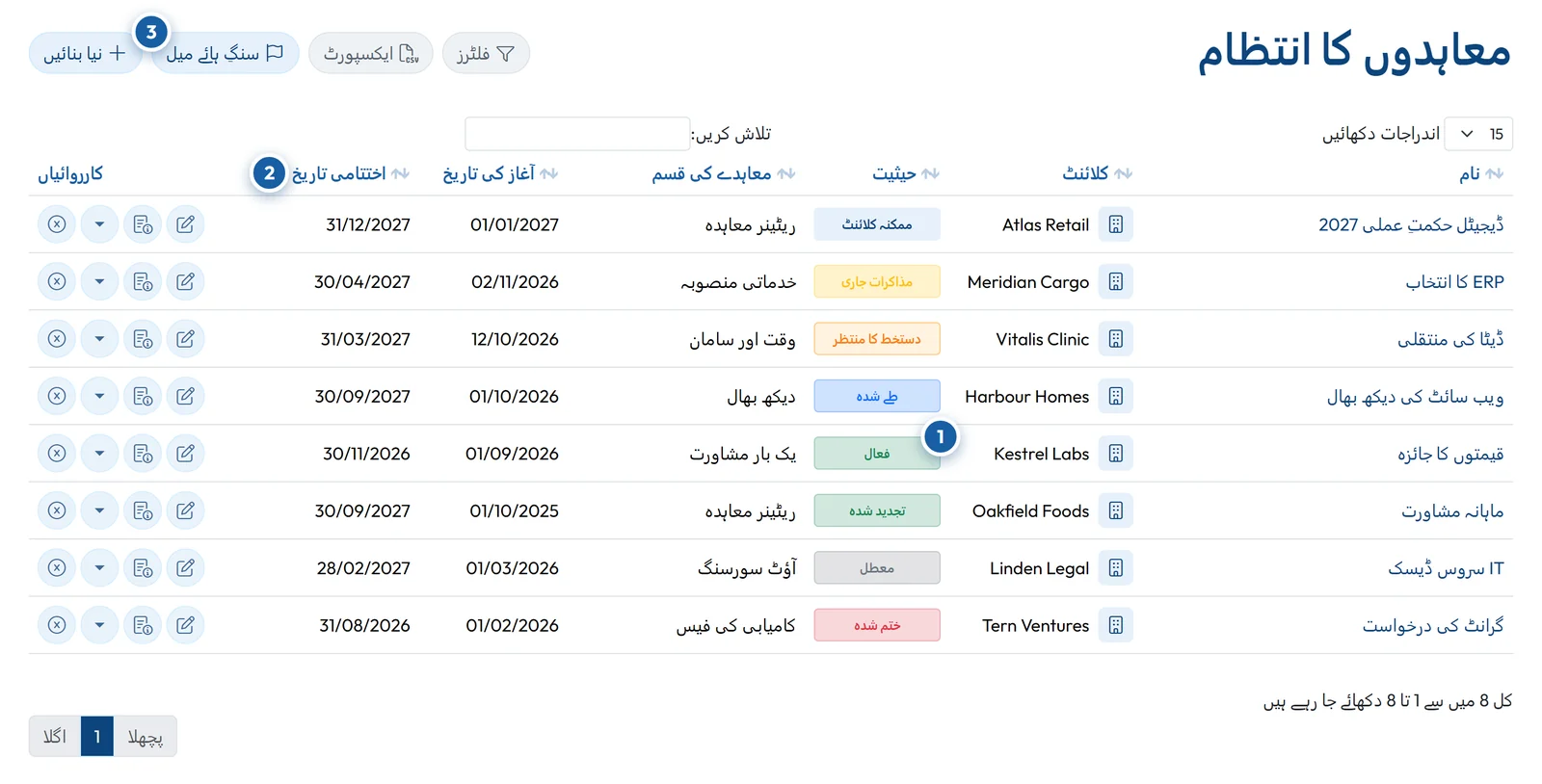Screen dimensions: 1542x784
Task: Cancel the Tern Ventures contract
Action: [57, 625]
